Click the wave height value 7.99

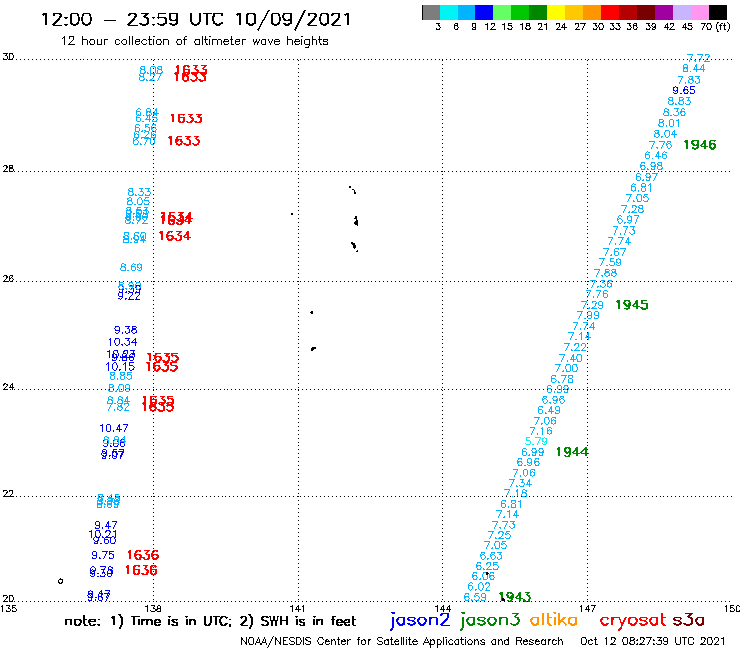point(588,315)
